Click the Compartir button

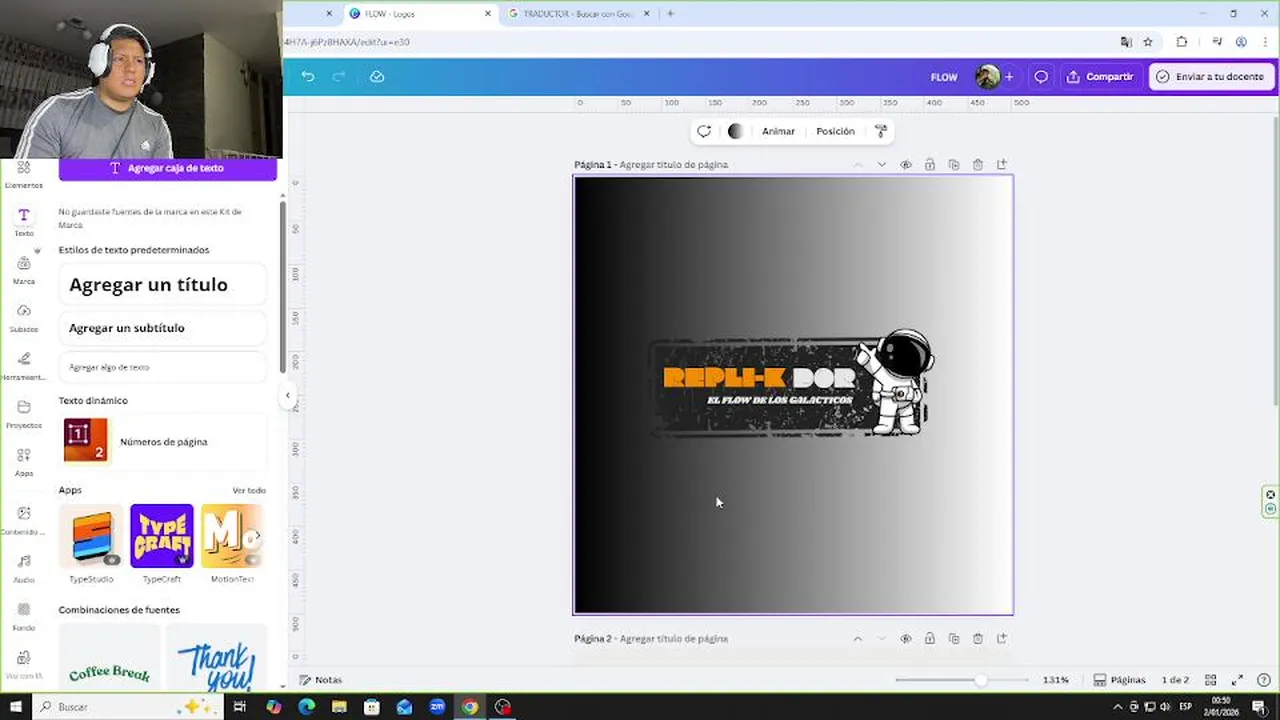tap(1100, 77)
